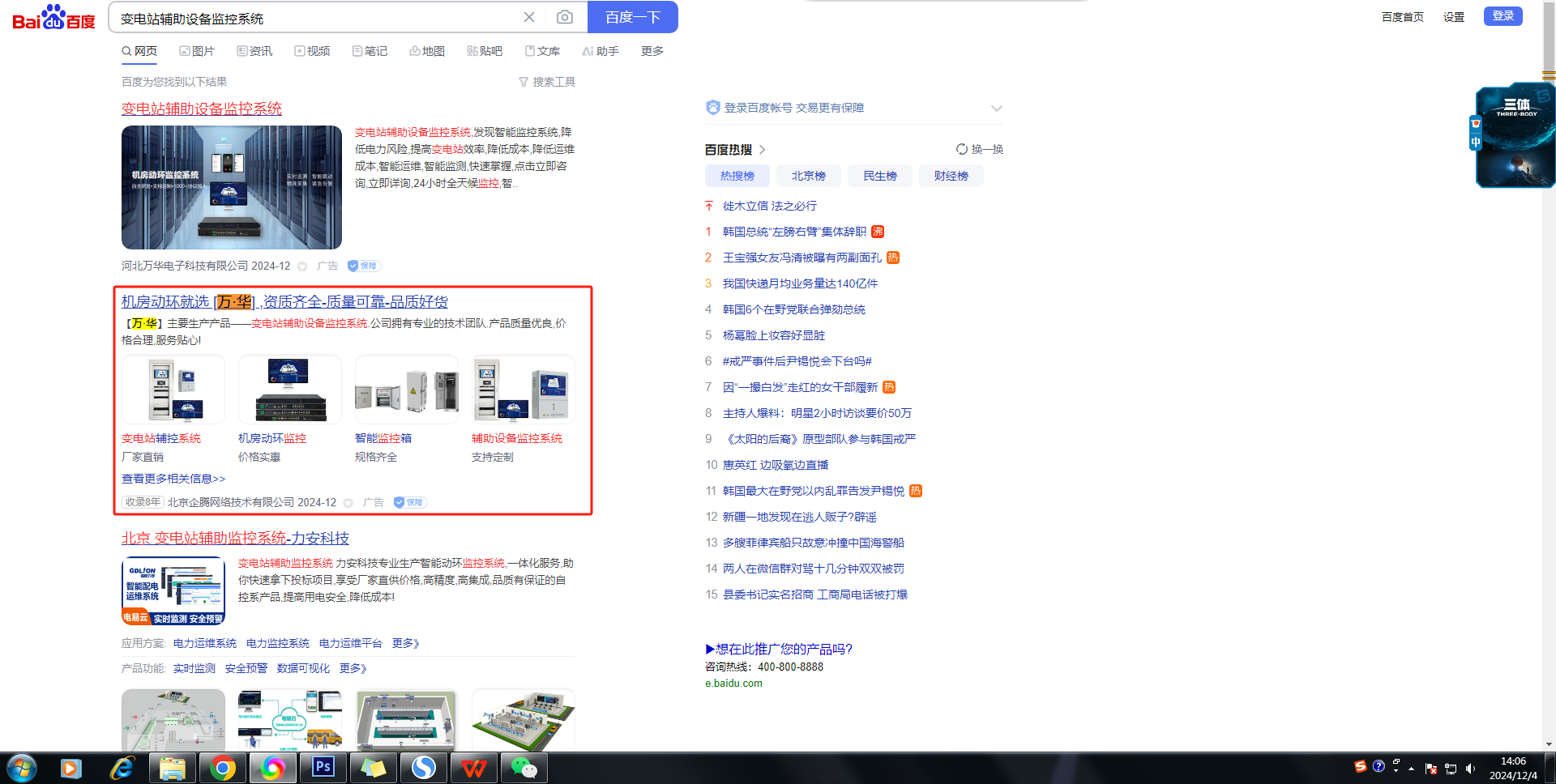The width and height of the screenshot is (1556, 784).
Task: Open 北京 变电站辅助监控系统-力安科技 result
Action: point(235,538)
